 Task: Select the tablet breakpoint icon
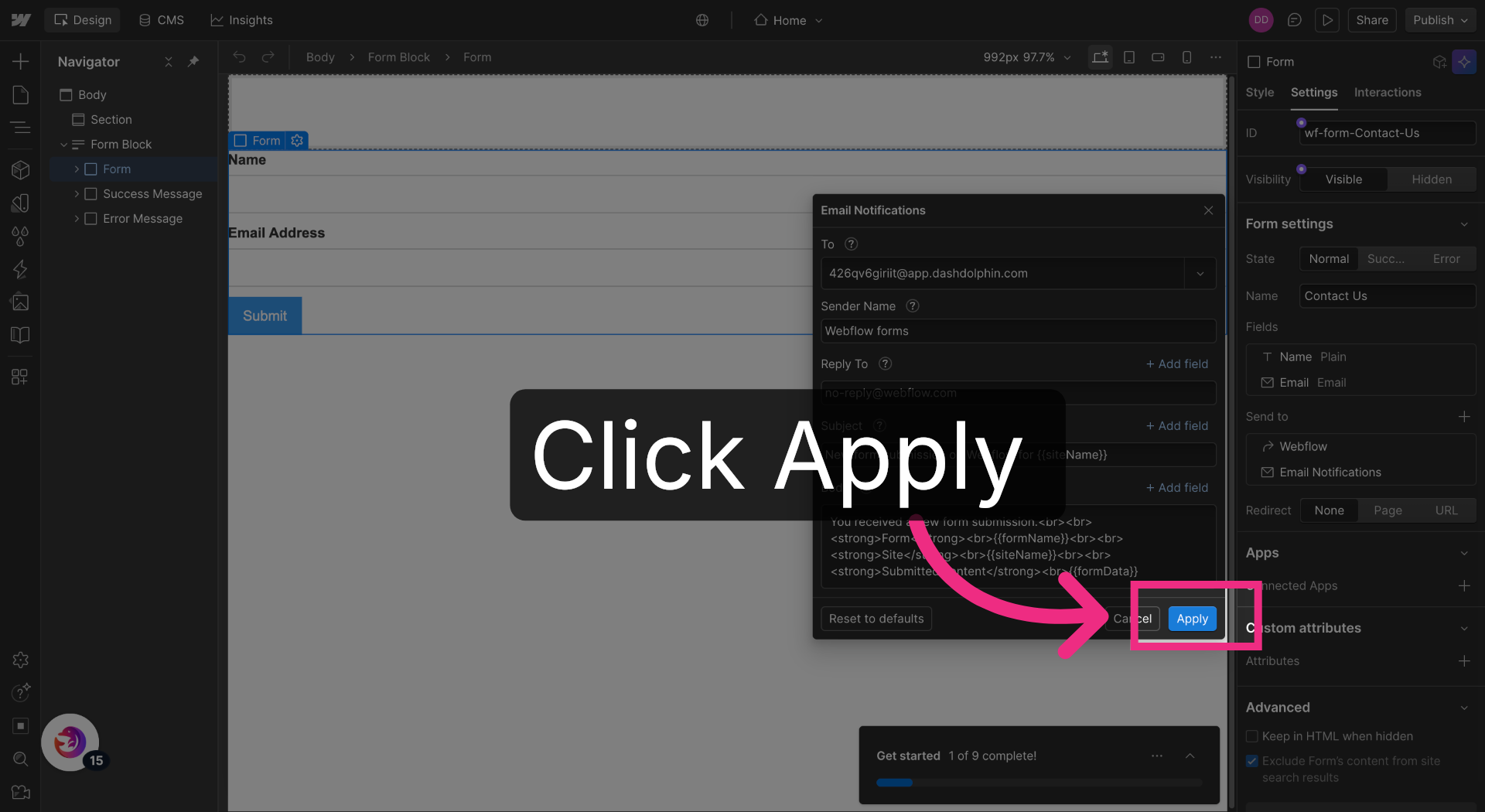tap(1129, 57)
